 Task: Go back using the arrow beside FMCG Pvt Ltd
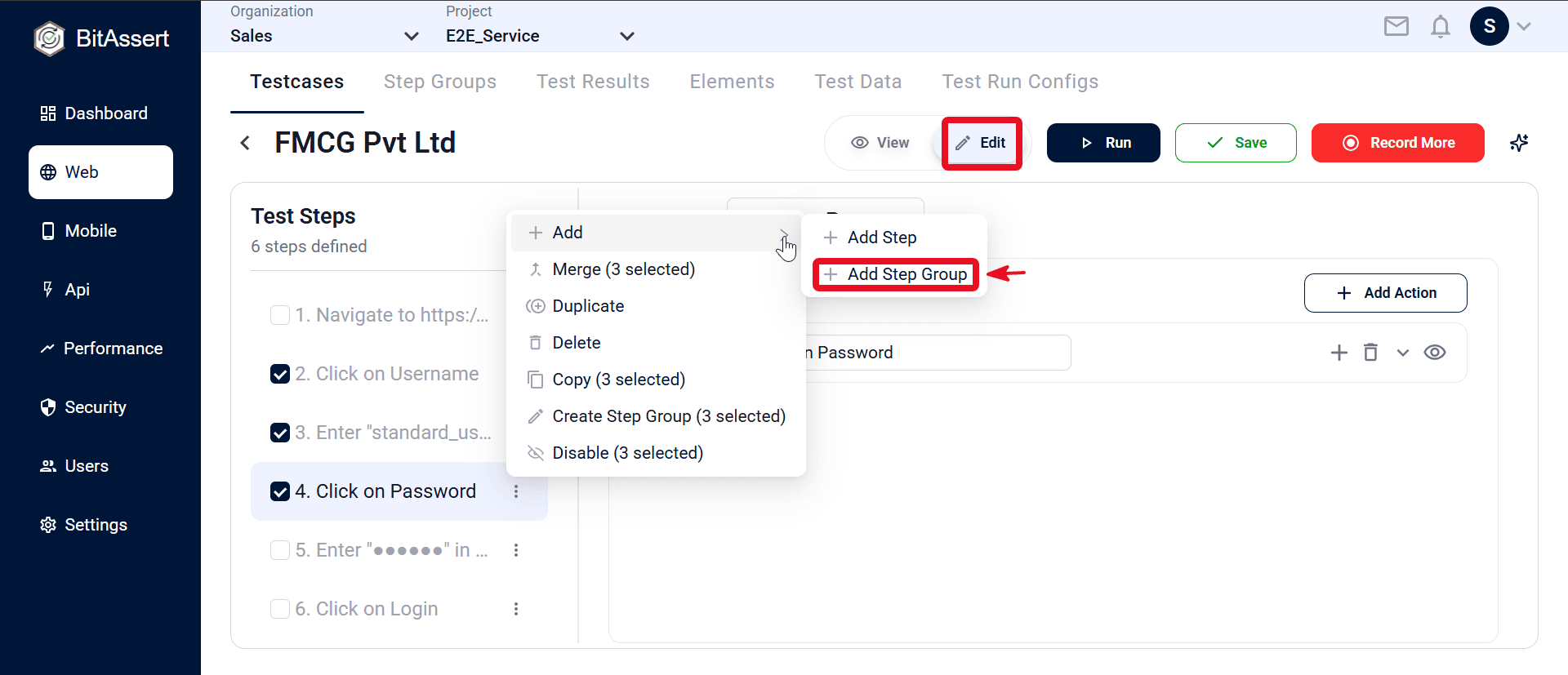[245, 143]
